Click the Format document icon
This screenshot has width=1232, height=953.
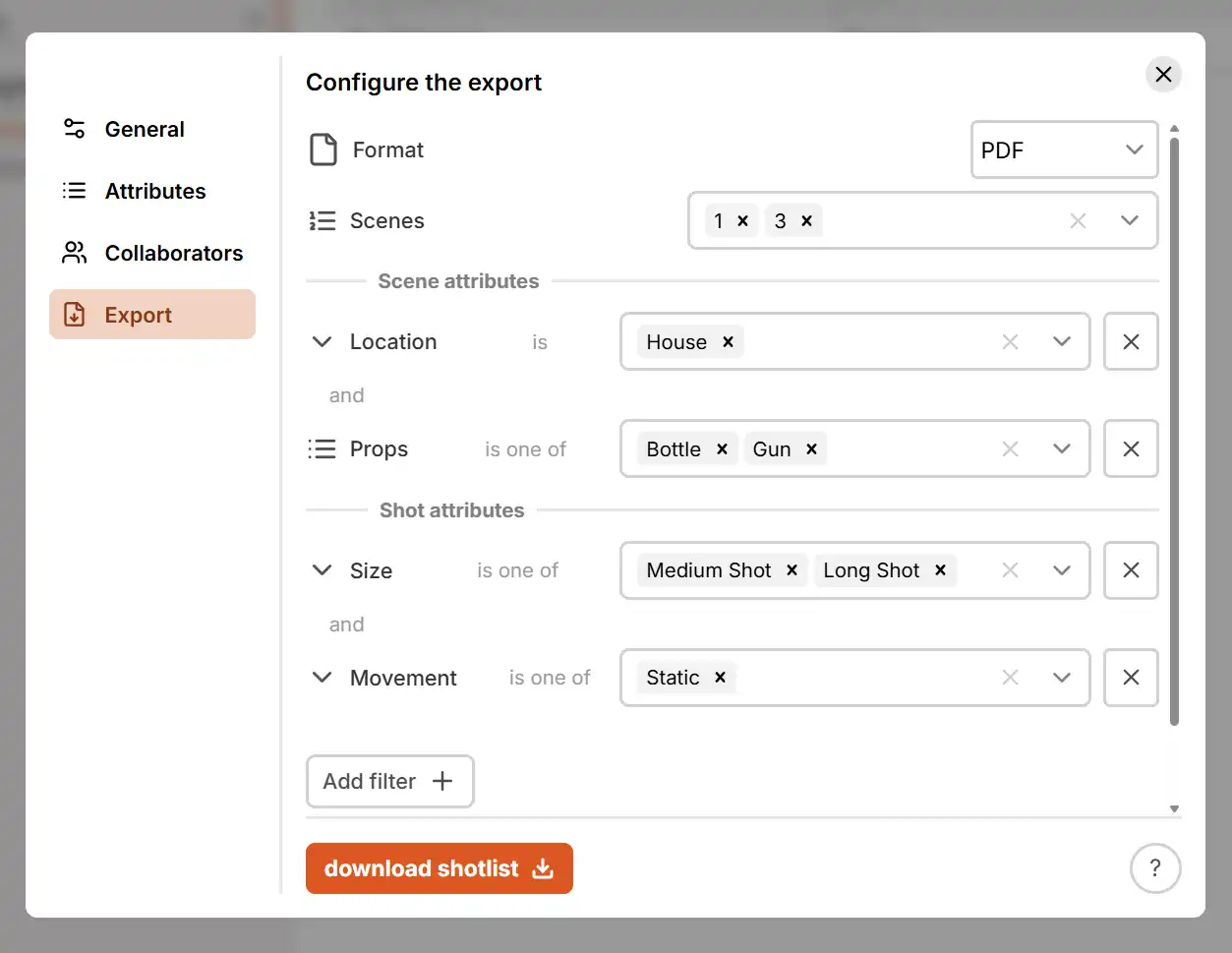323,149
